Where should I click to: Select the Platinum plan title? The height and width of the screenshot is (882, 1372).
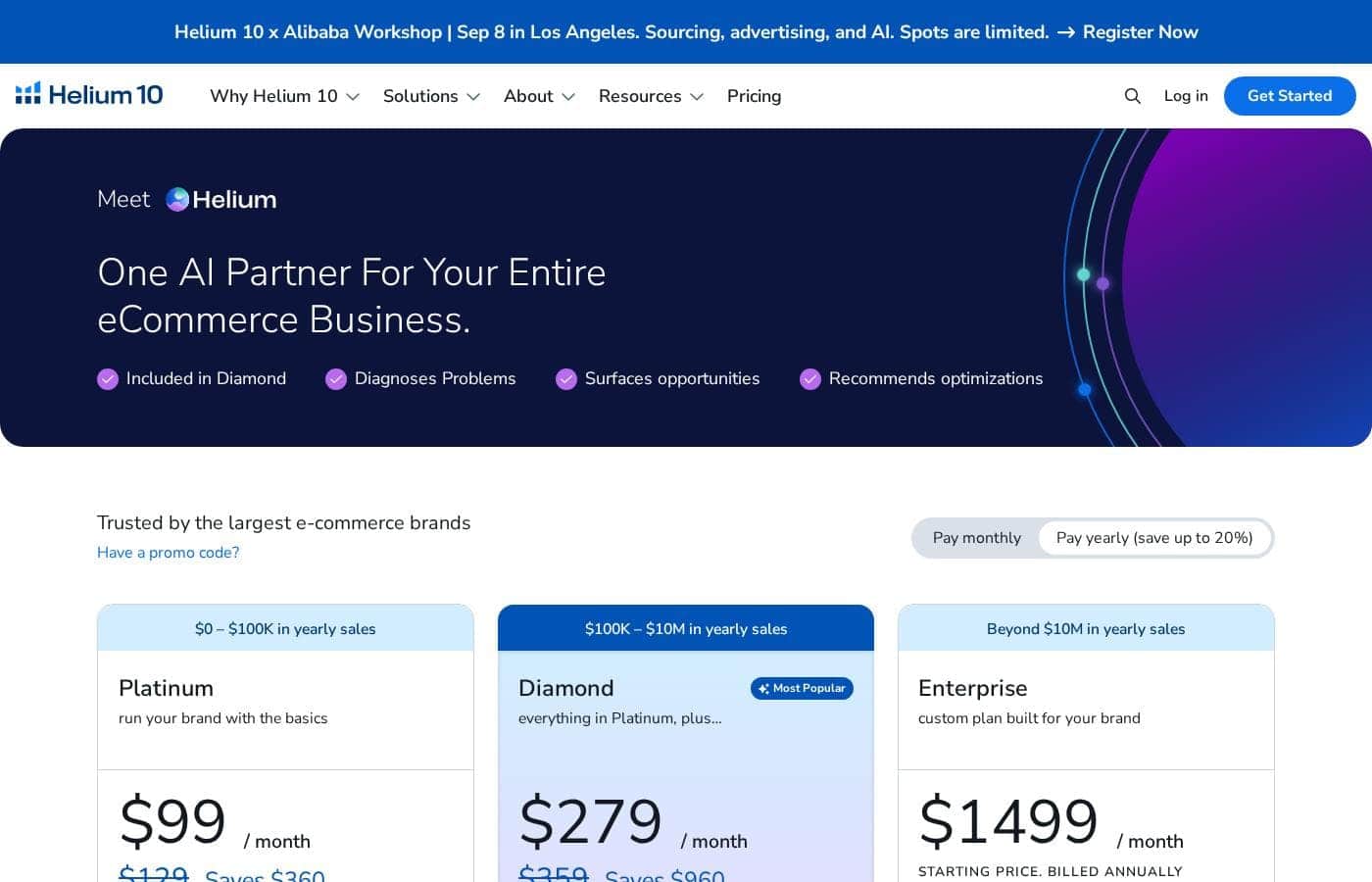(x=166, y=688)
